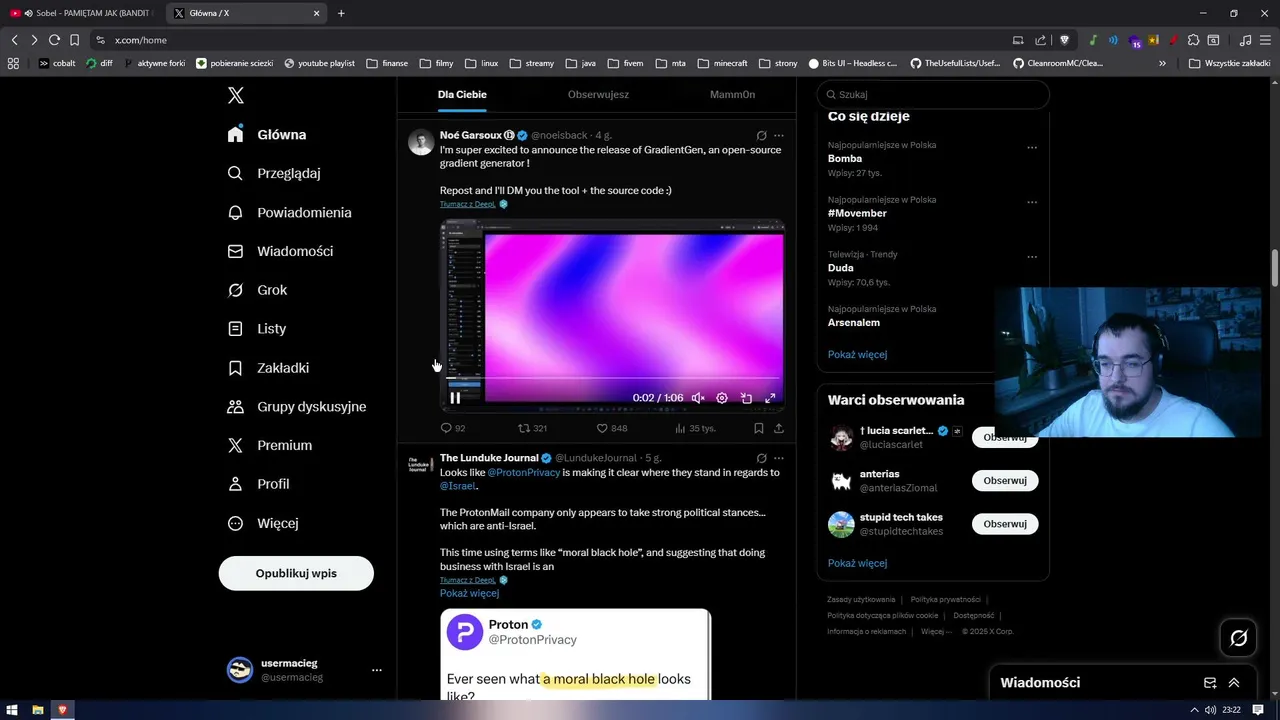Image resolution: width=1280 pixels, height=720 pixels.
Task: Pause the GradientGen video
Action: 455,398
